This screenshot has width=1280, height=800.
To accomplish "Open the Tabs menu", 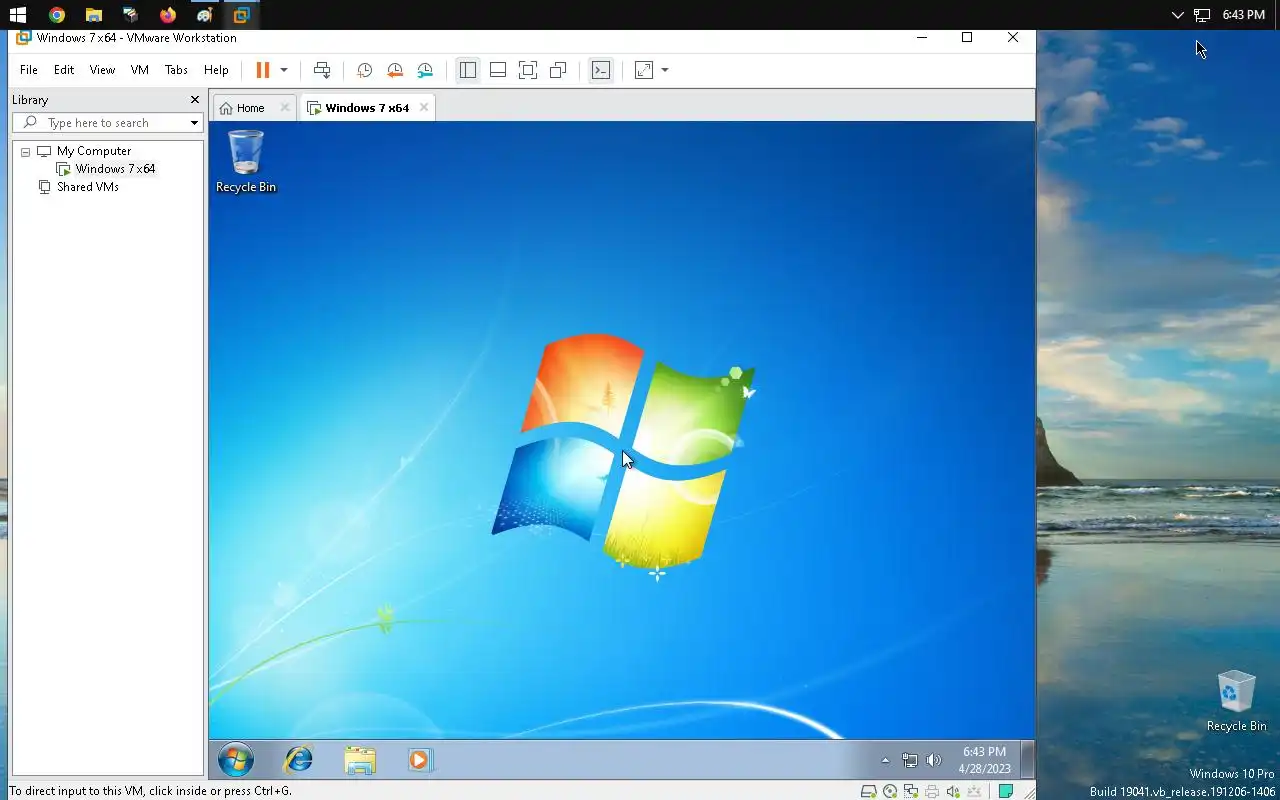I will pos(176,70).
